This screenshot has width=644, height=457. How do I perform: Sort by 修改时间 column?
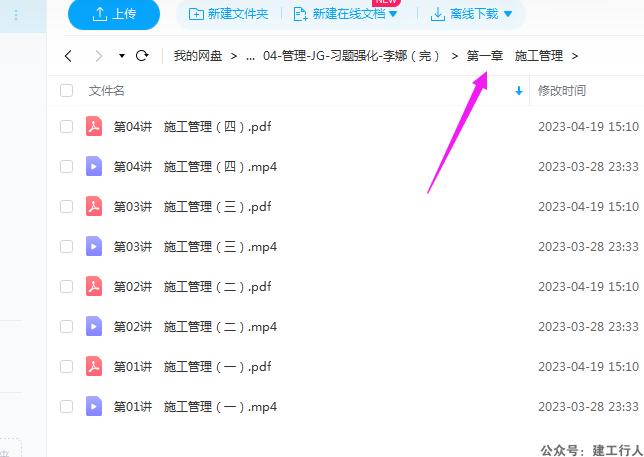(x=562, y=90)
